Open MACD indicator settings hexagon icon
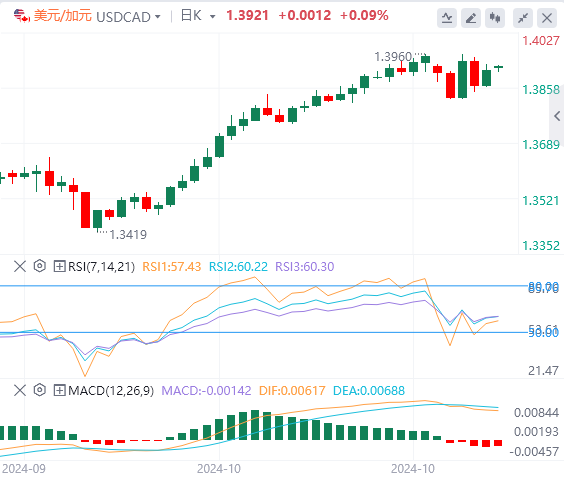 pos(40,390)
